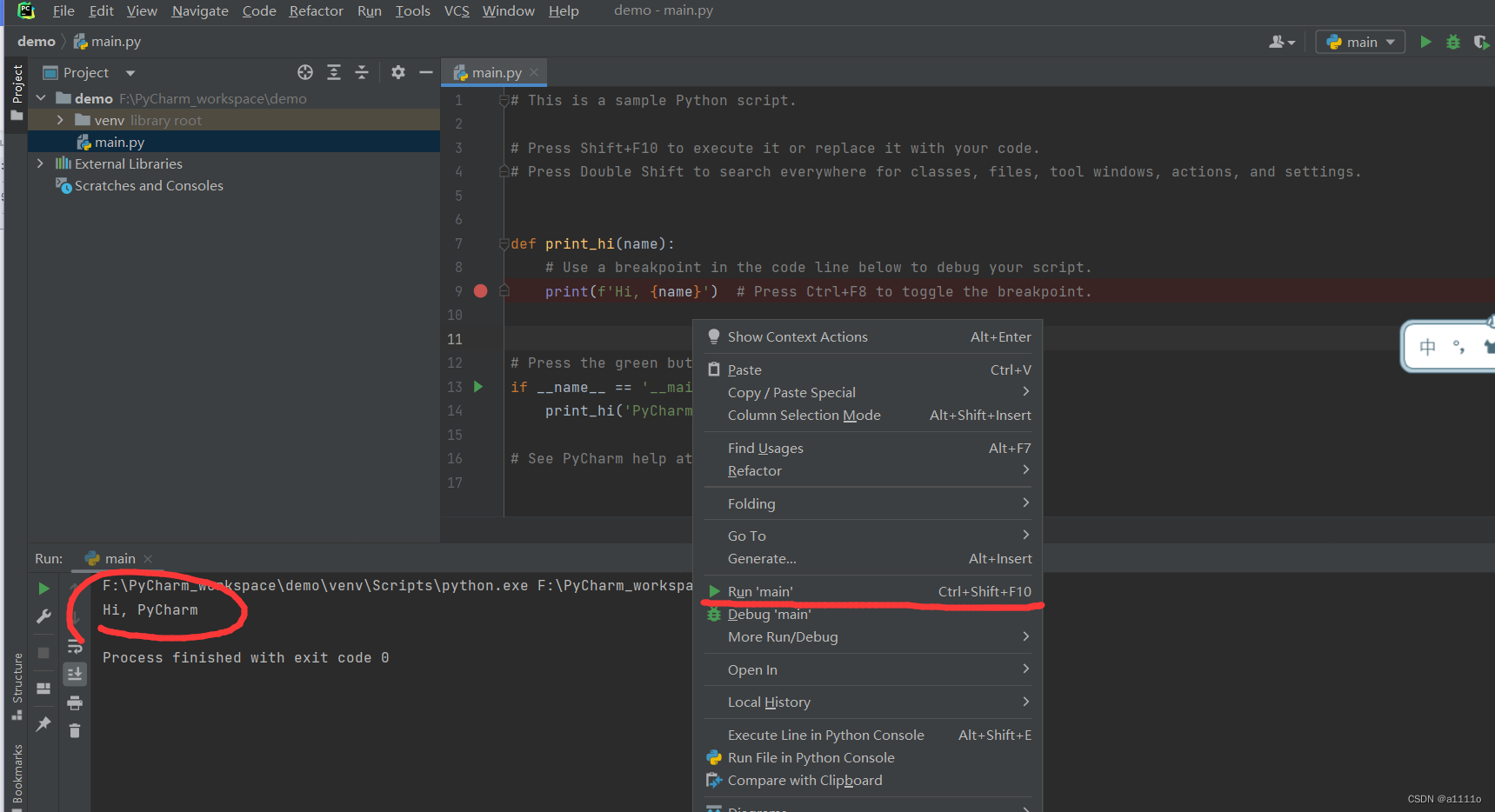Click the Debug icon in the top toolbar
The height and width of the screenshot is (812, 1495).
pos(1452,41)
